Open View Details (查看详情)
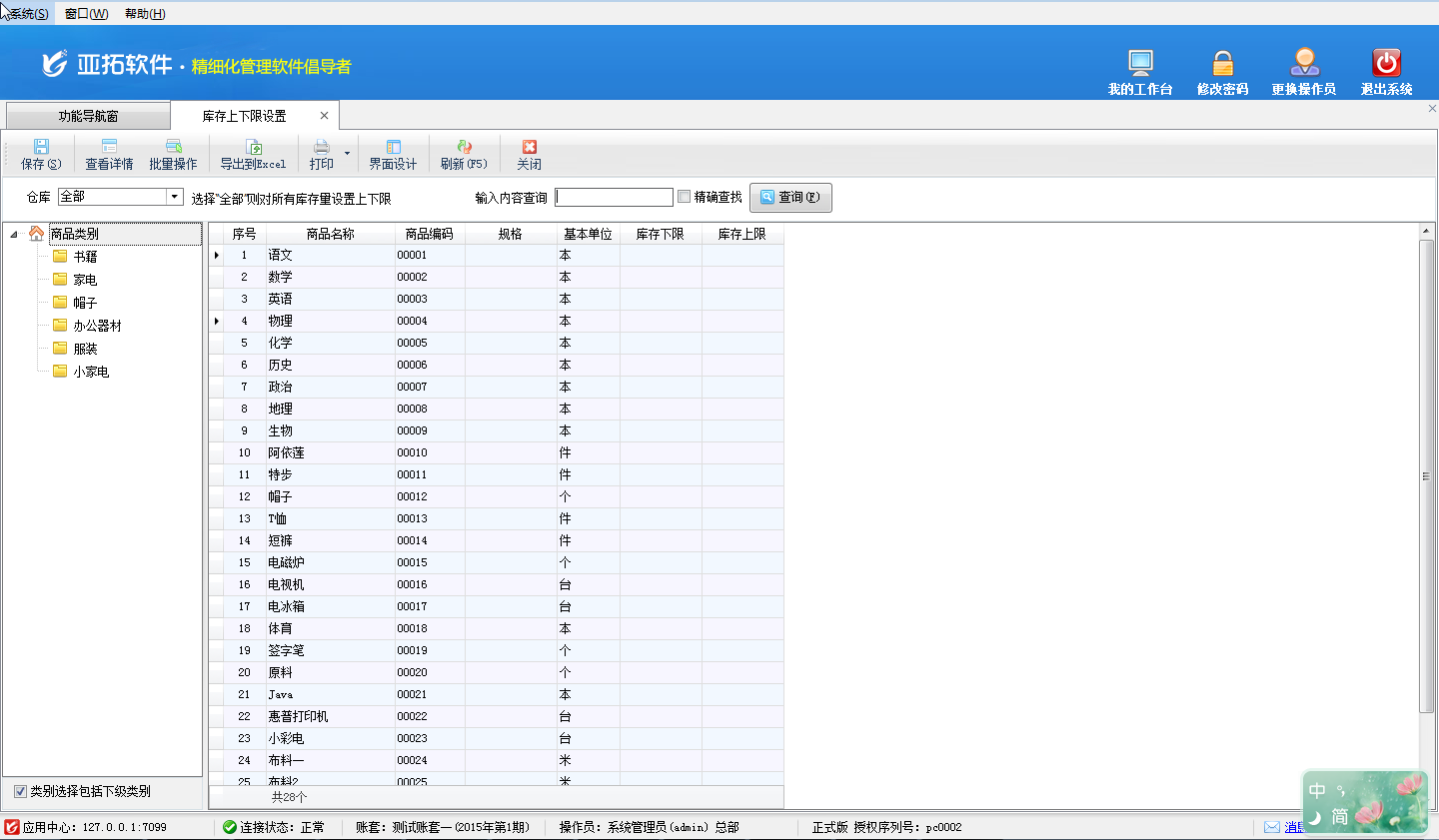The height and width of the screenshot is (840, 1439). [x=109, y=147]
